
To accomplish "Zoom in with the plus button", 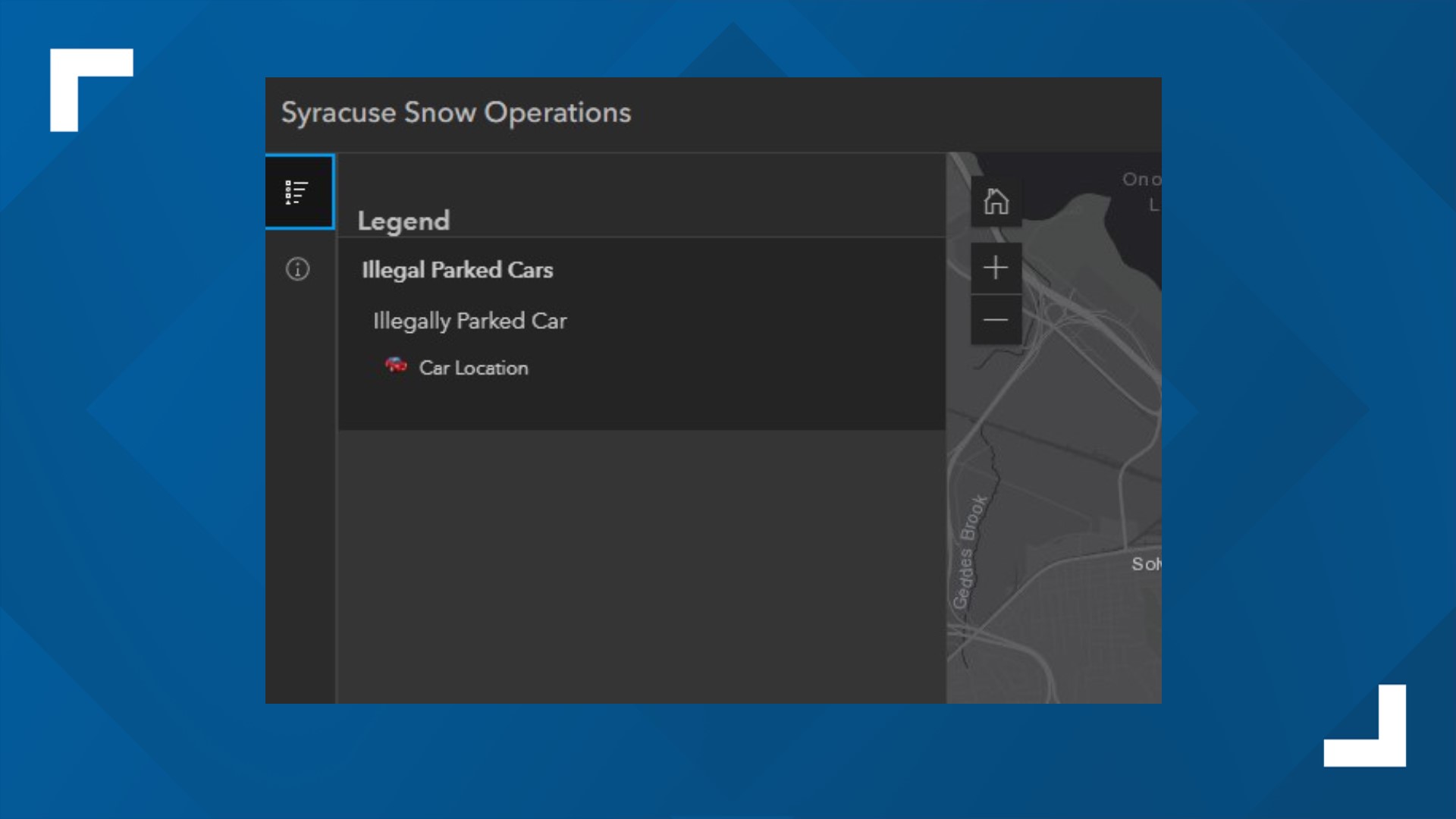I will point(996,268).
